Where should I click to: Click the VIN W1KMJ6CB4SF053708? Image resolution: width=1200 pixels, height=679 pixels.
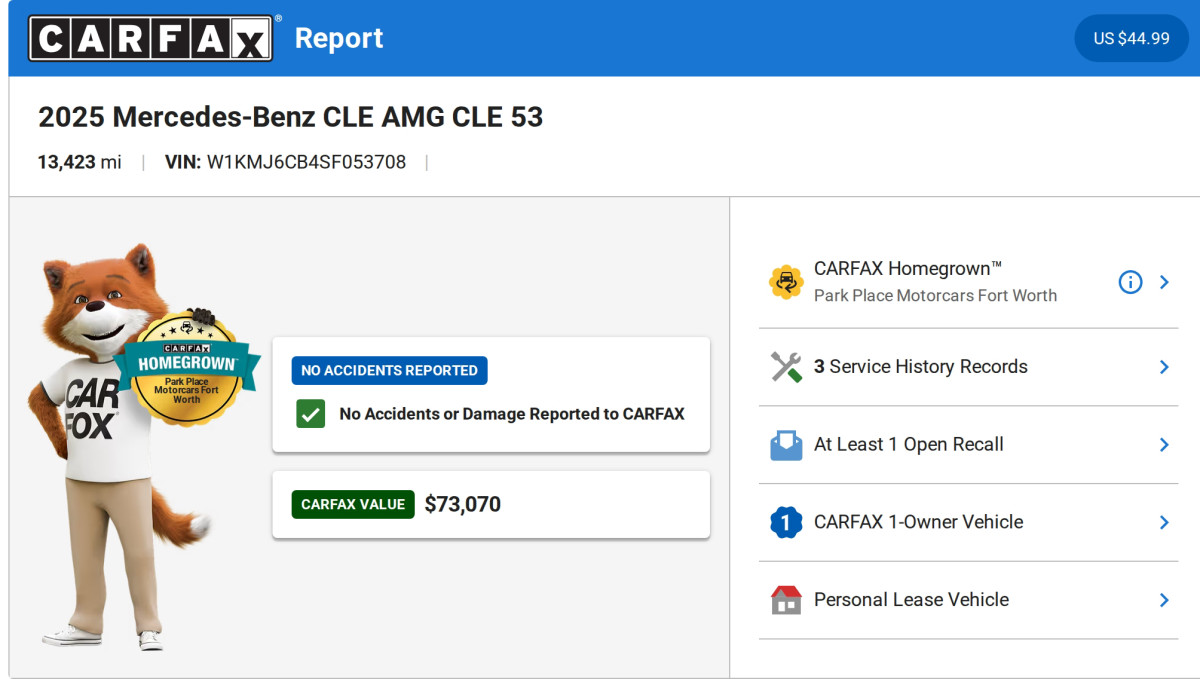coord(285,162)
